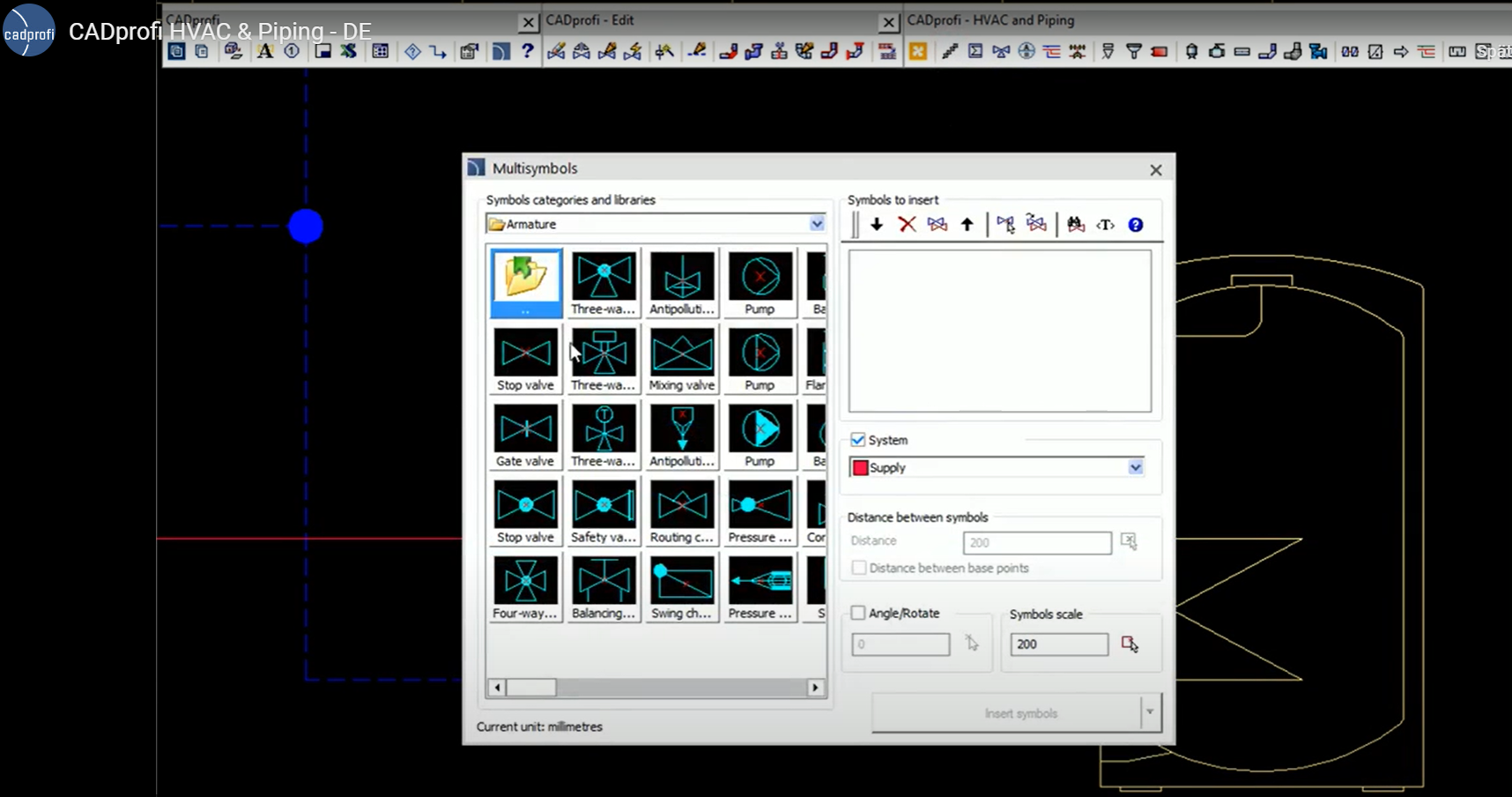This screenshot has width=1512, height=797.
Task: Click the Symbols scale input field
Action: pos(1058,644)
